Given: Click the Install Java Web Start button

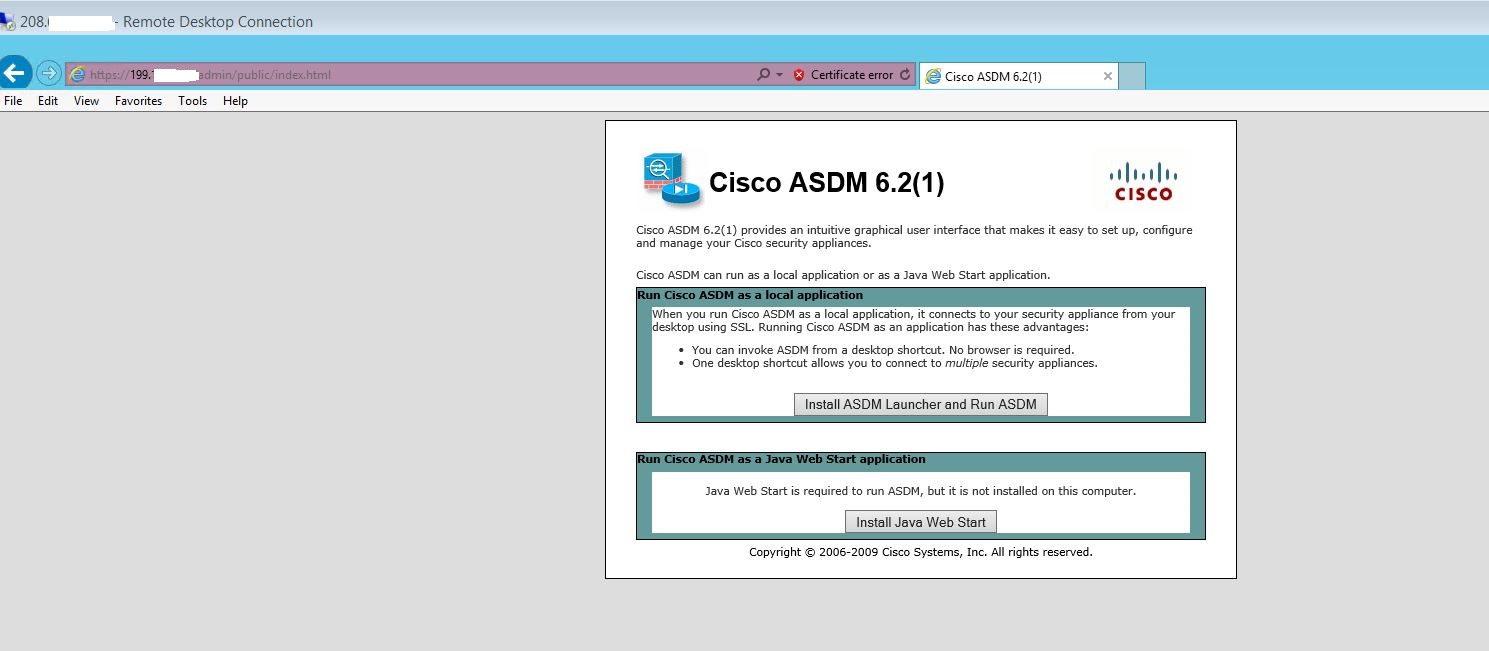Looking at the screenshot, I should (921, 522).
